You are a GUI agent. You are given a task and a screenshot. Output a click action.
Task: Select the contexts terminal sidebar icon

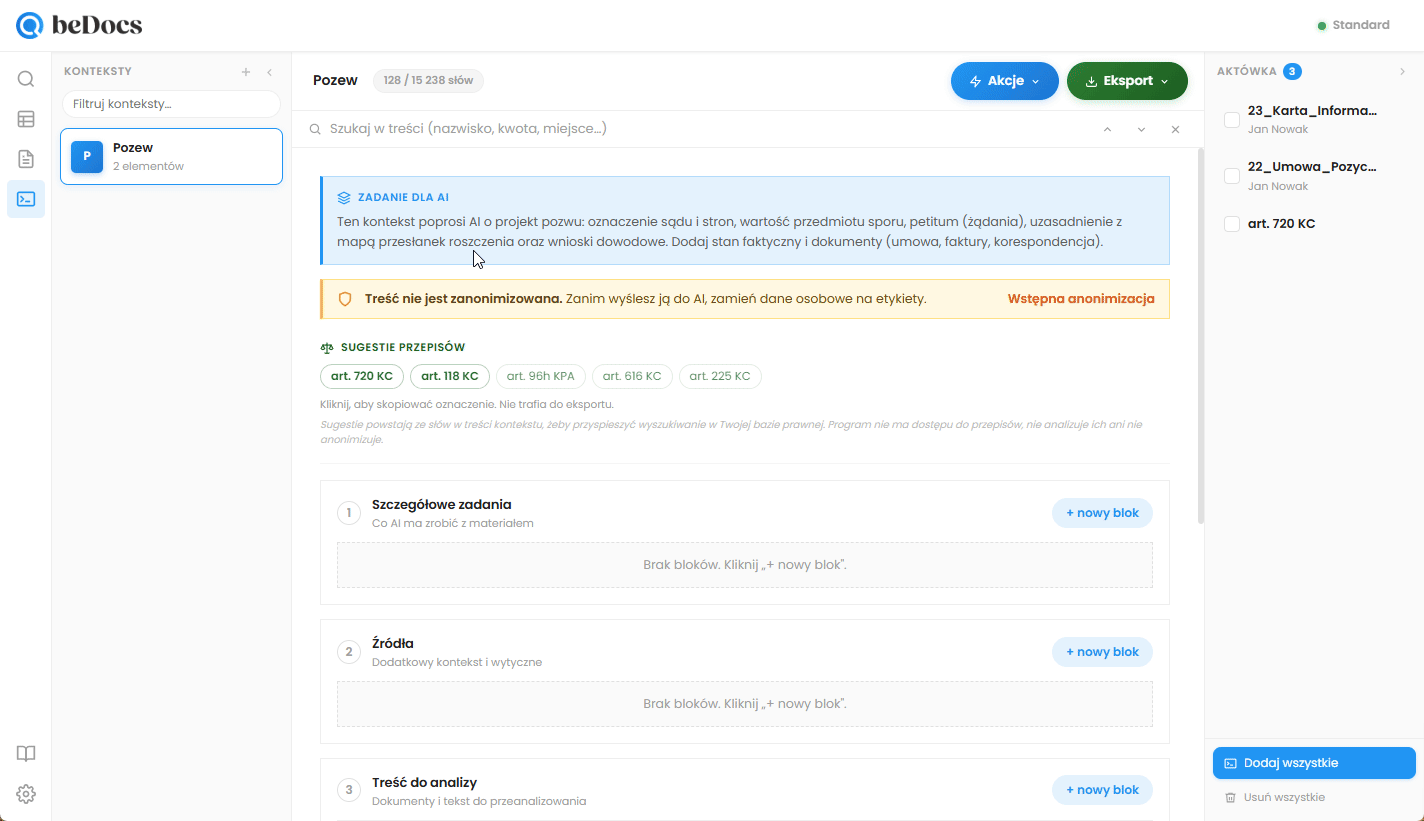point(26,199)
